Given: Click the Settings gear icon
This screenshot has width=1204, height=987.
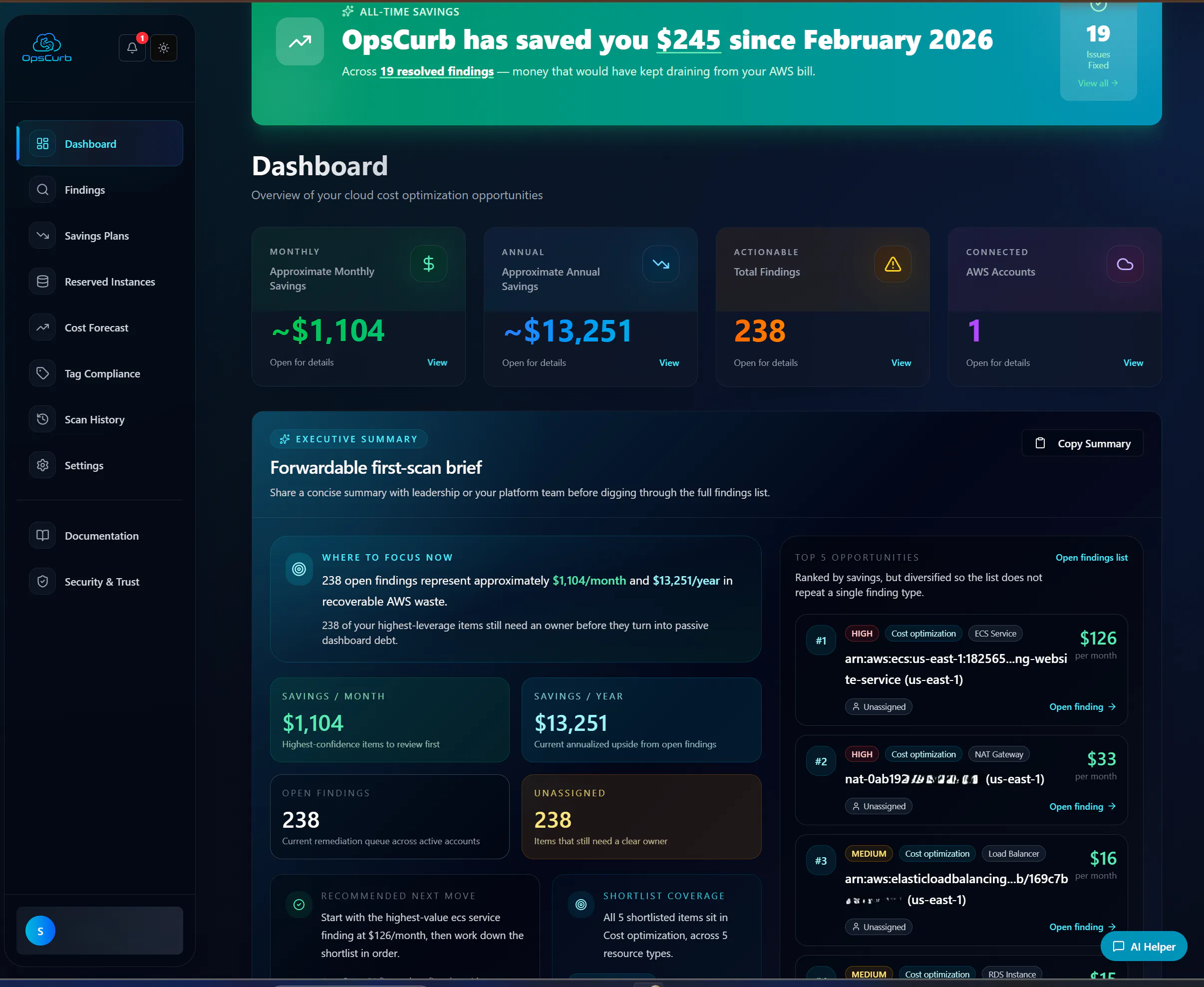Looking at the screenshot, I should point(42,465).
